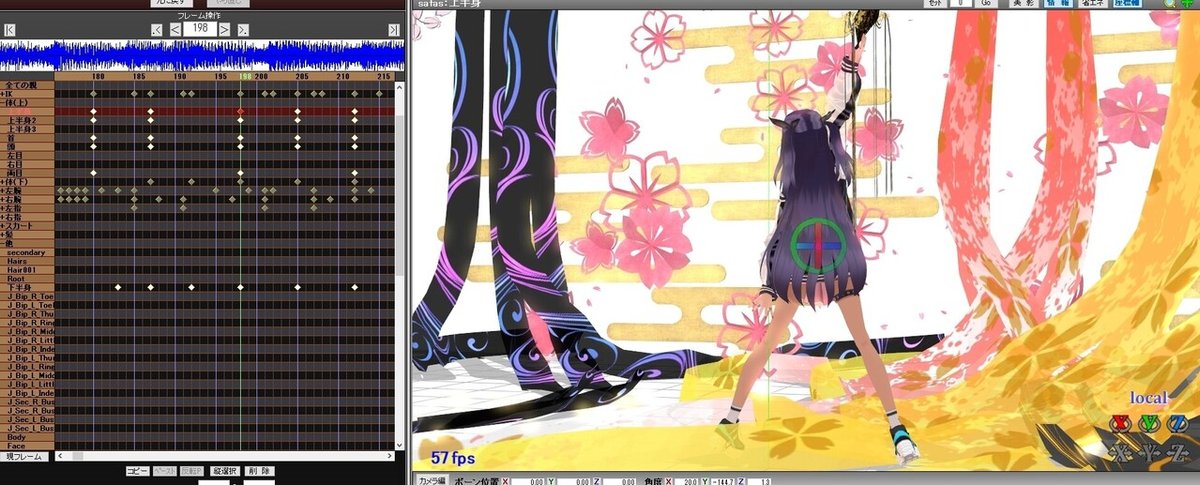Expand the +体(下) lower body group
1200x485 pixels.
tap(27, 182)
